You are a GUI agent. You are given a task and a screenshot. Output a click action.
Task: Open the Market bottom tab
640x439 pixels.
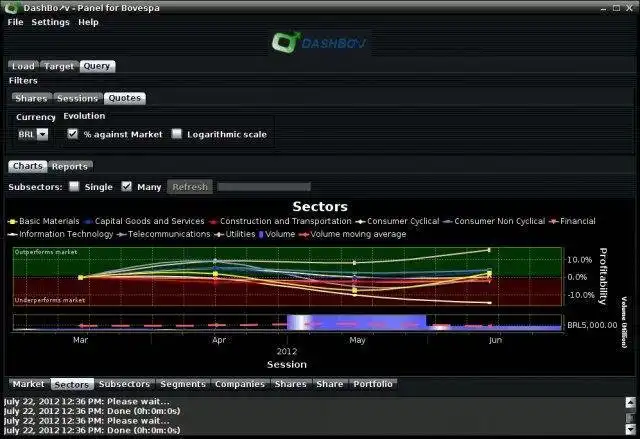tap(29, 384)
